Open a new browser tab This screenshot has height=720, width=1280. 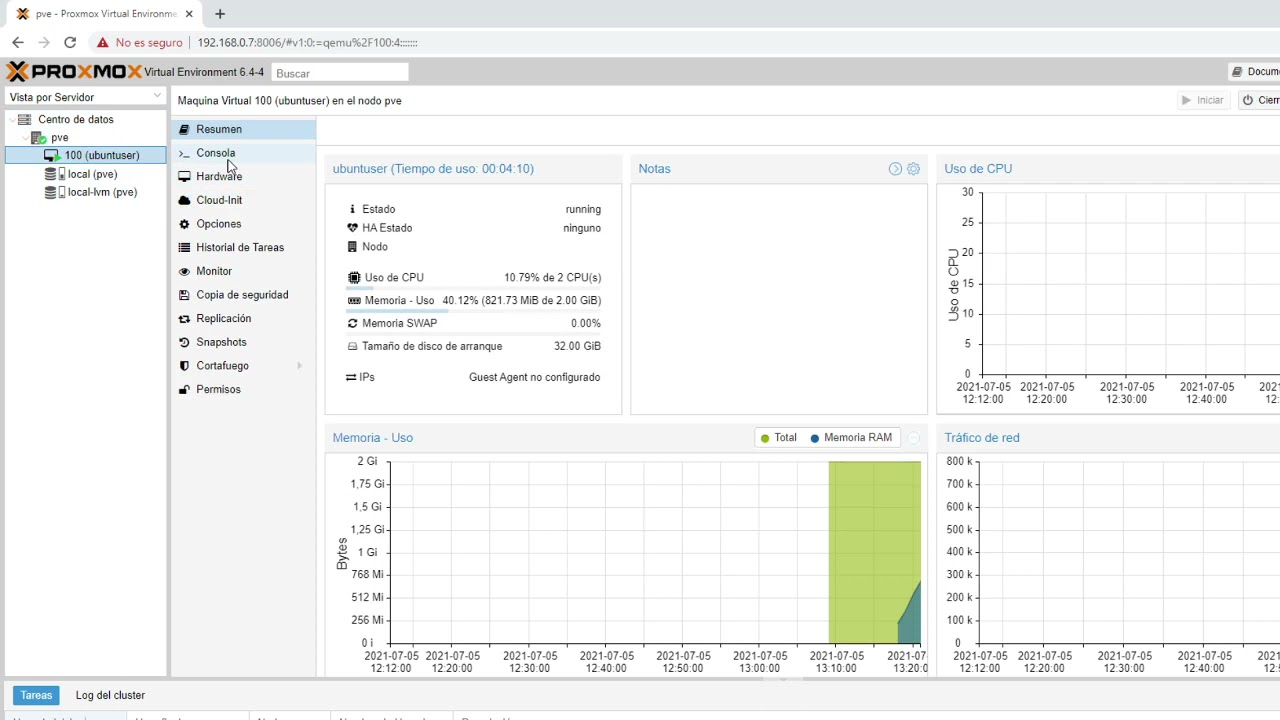[220, 14]
